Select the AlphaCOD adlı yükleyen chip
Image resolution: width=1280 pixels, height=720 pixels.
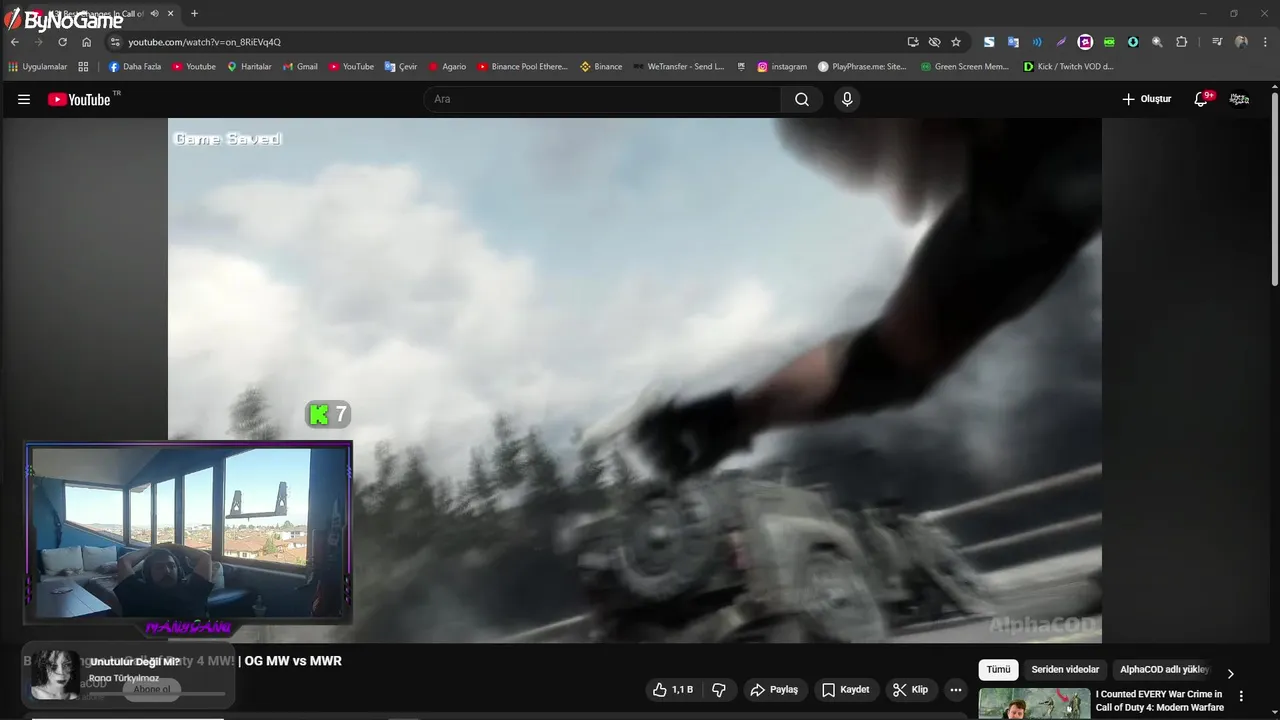[1164, 670]
